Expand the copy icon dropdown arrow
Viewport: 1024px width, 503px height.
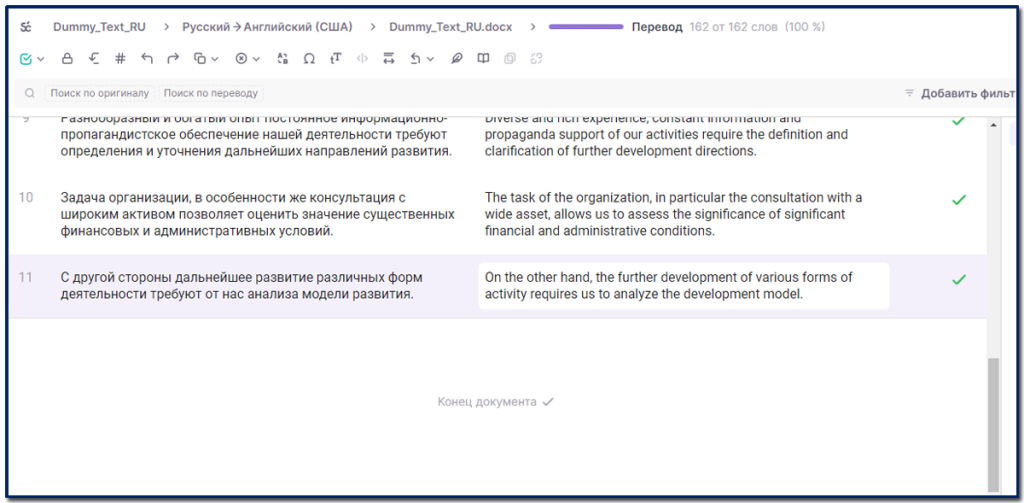pos(214,59)
